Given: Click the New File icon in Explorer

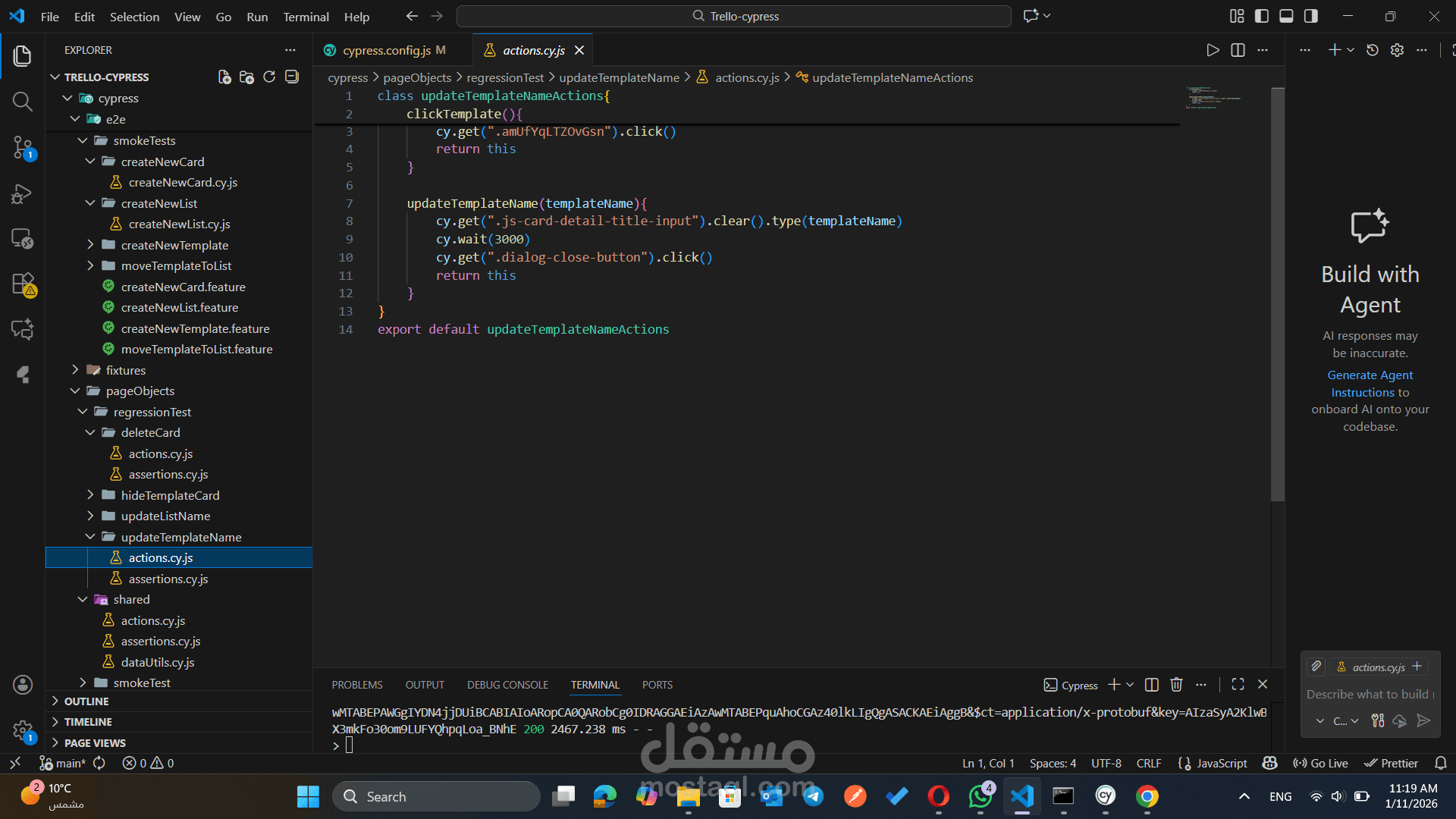Looking at the screenshot, I should [x=224, y=77].
